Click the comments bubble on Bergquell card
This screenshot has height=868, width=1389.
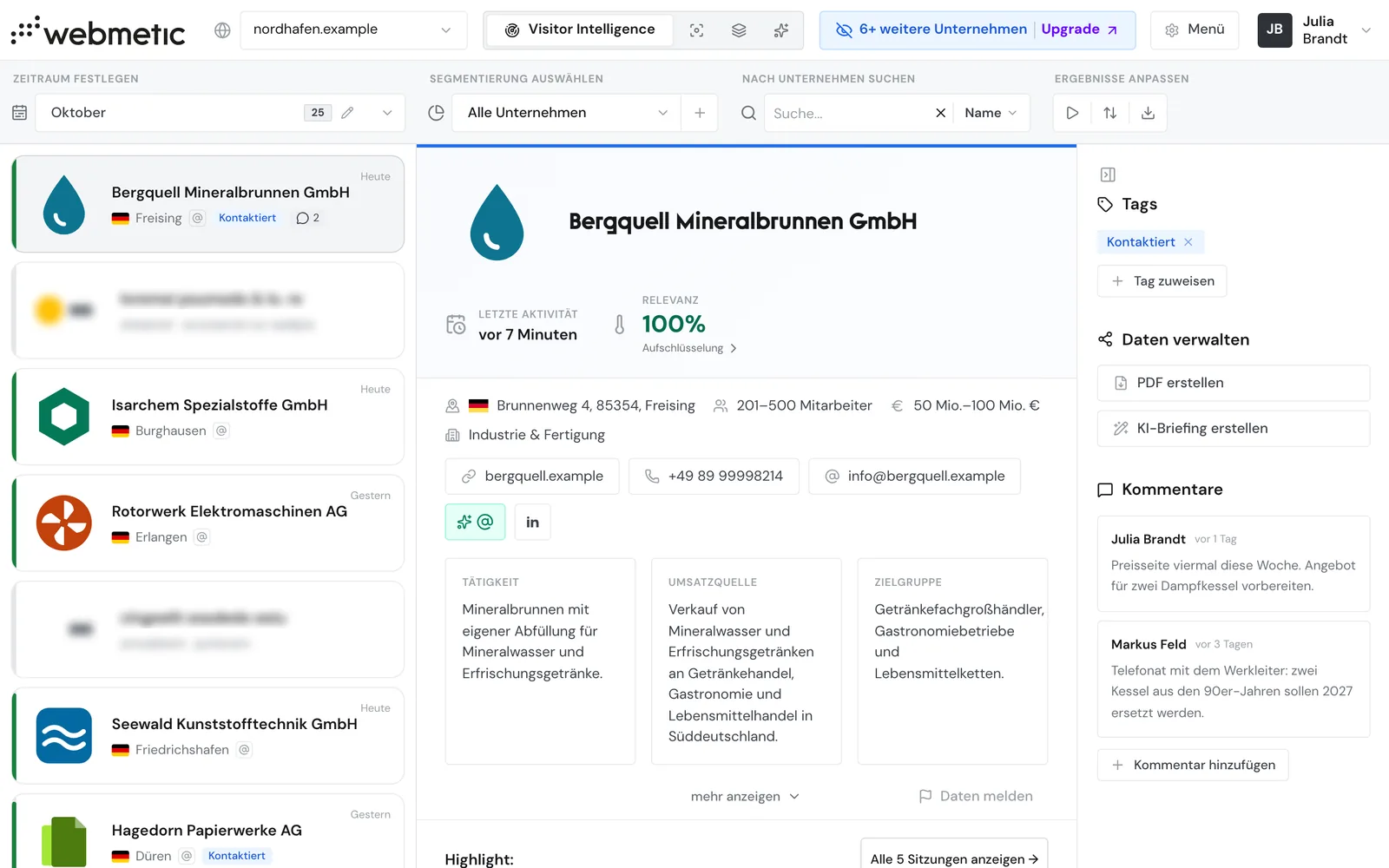pos(307,218)
